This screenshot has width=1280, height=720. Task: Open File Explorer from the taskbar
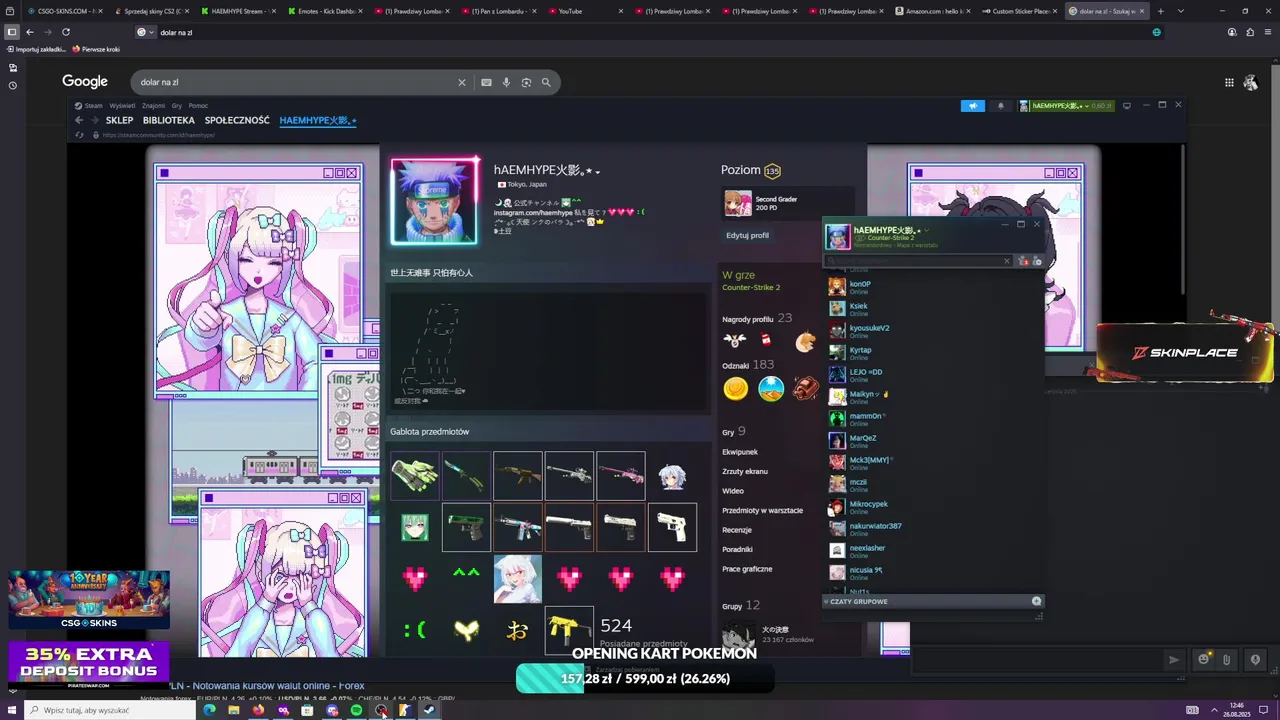point(234,710)
